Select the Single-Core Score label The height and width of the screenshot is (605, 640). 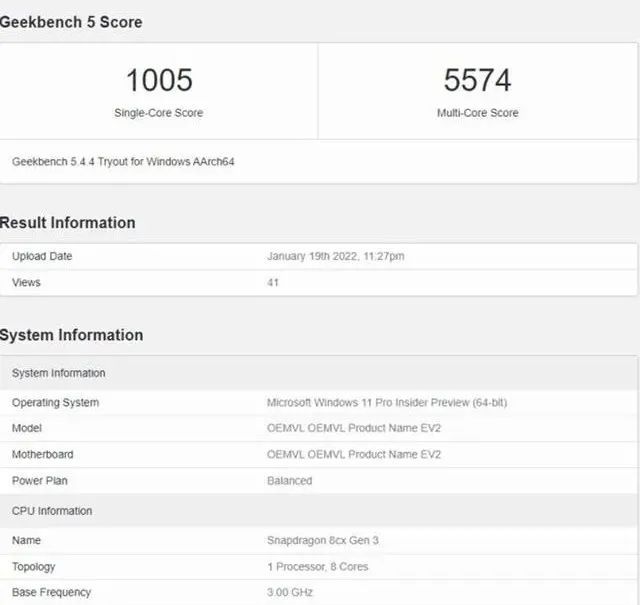[x=158, y=113]
